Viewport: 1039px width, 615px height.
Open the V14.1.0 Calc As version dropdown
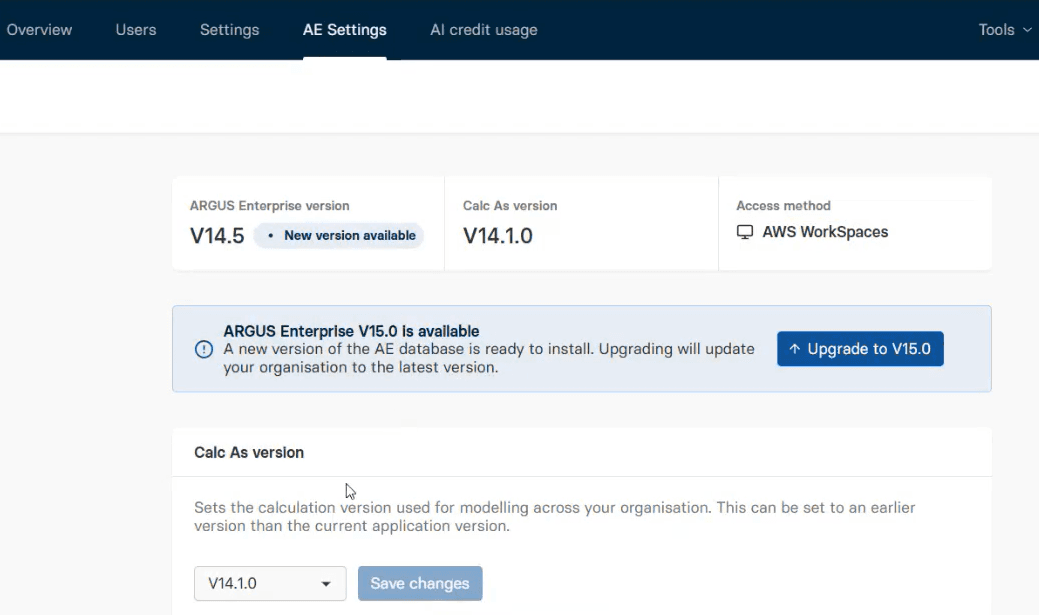click(270, 583)
